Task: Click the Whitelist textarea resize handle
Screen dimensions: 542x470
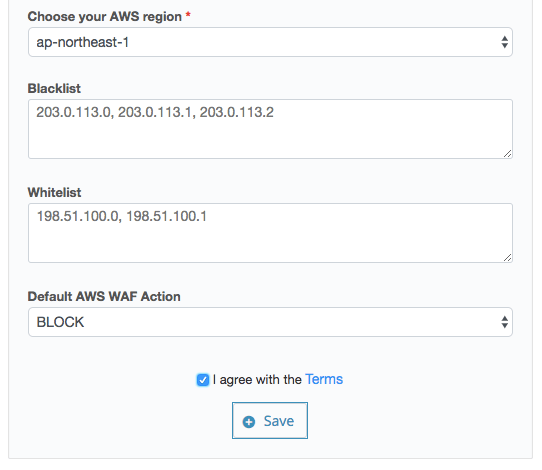Action: coord(507,257)
